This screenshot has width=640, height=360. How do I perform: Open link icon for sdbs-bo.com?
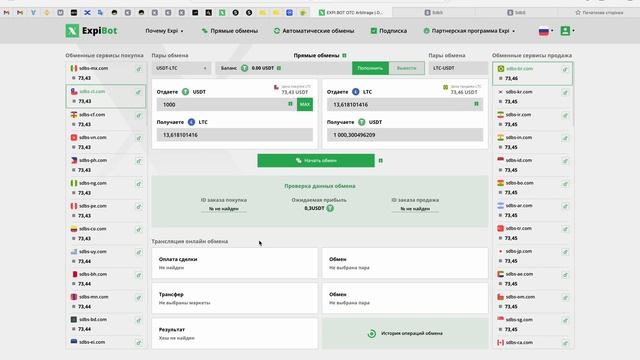[565, 184]
